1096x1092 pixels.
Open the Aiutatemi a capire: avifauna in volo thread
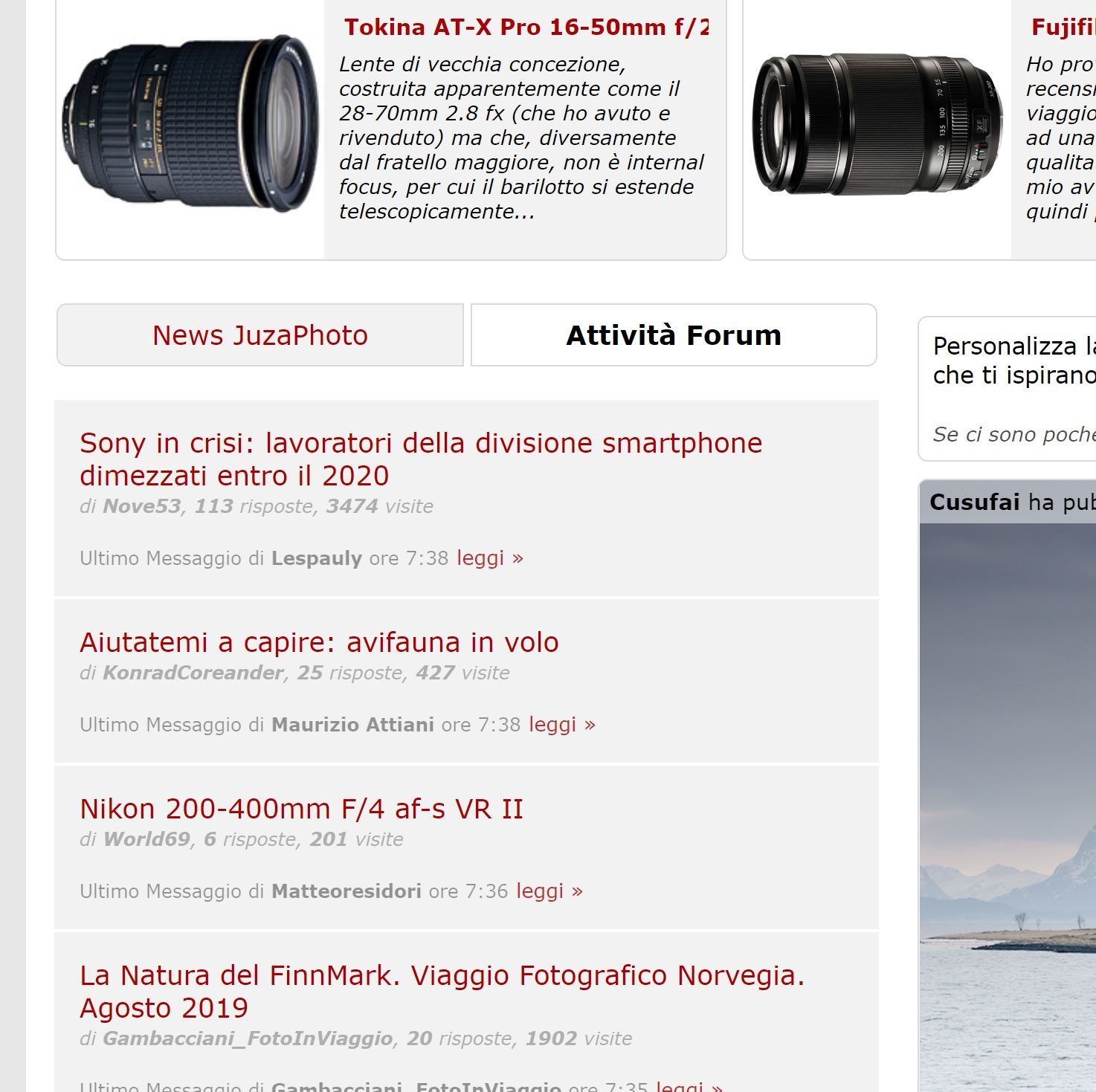pos(319,642)
